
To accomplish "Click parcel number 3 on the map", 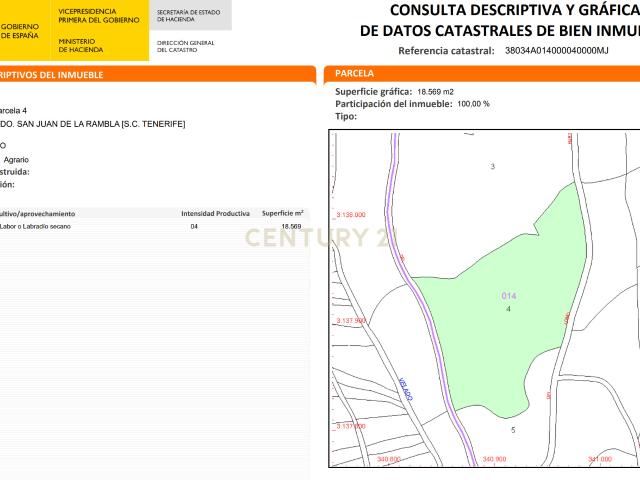I will coord(493,166).
